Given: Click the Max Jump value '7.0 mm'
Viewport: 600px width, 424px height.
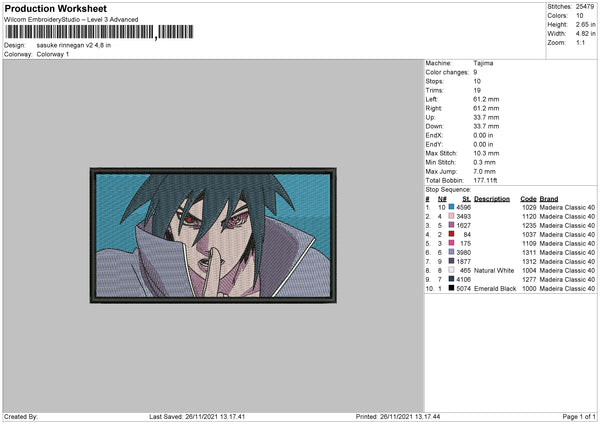Looking at the screenshot, I should (x=485, y=172).
